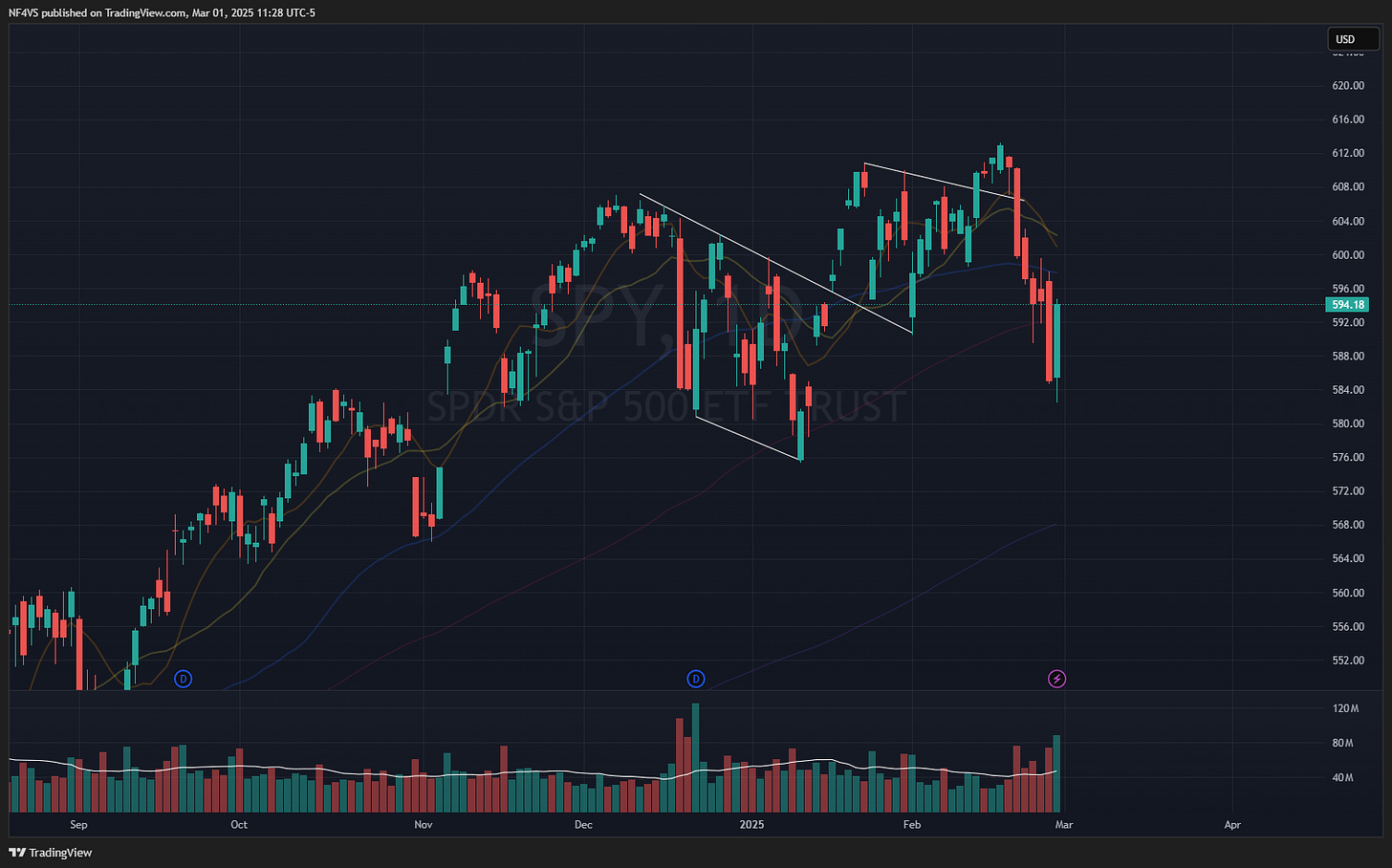Click the purple lightning event marker
1392x868 pixels.
(x=1056, y=679)
